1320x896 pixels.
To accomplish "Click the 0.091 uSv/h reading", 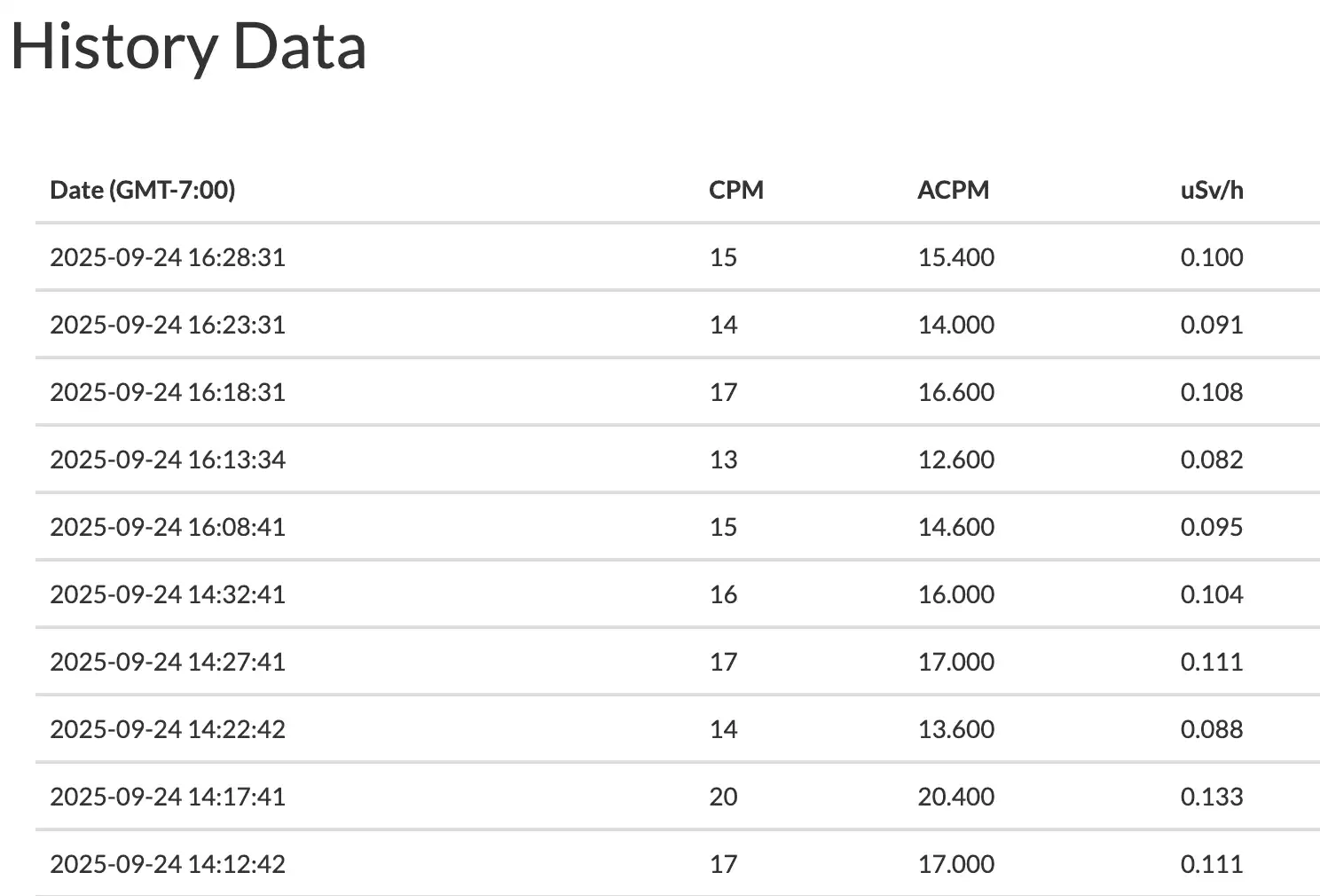I will (x=1212, y=325).
